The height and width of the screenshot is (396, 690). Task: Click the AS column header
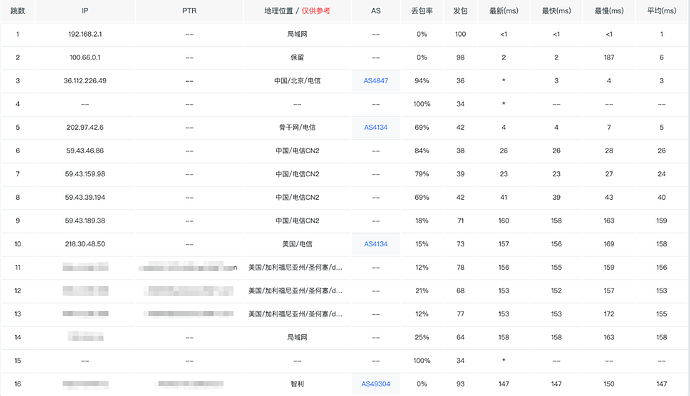tap(376, 11)
